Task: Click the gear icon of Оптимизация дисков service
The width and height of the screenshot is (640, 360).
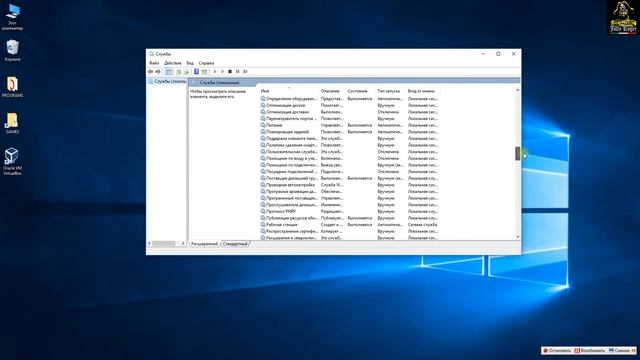Action: click(x=263, y=105)
